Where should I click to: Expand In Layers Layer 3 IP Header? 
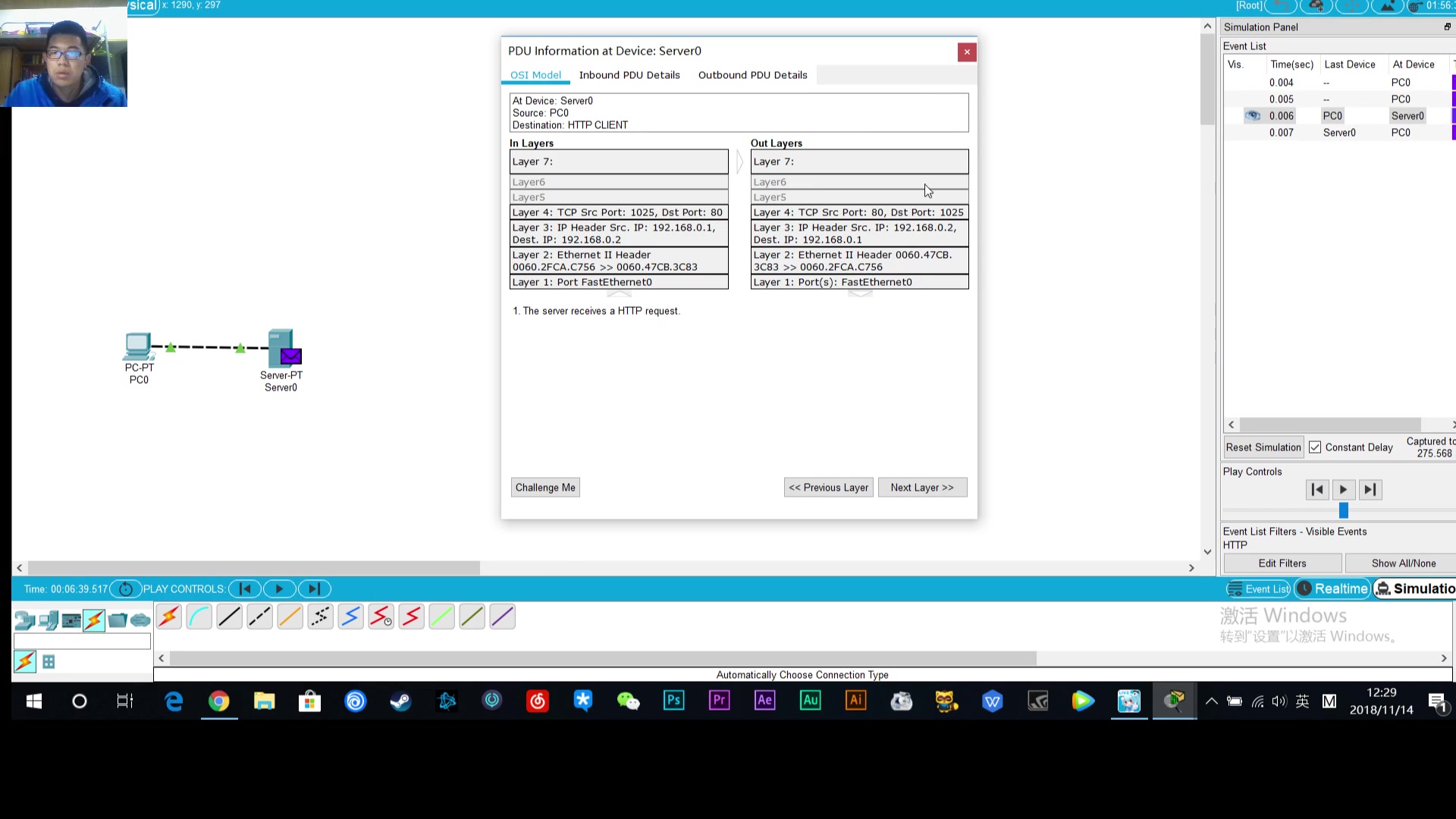tap(618, 234)
